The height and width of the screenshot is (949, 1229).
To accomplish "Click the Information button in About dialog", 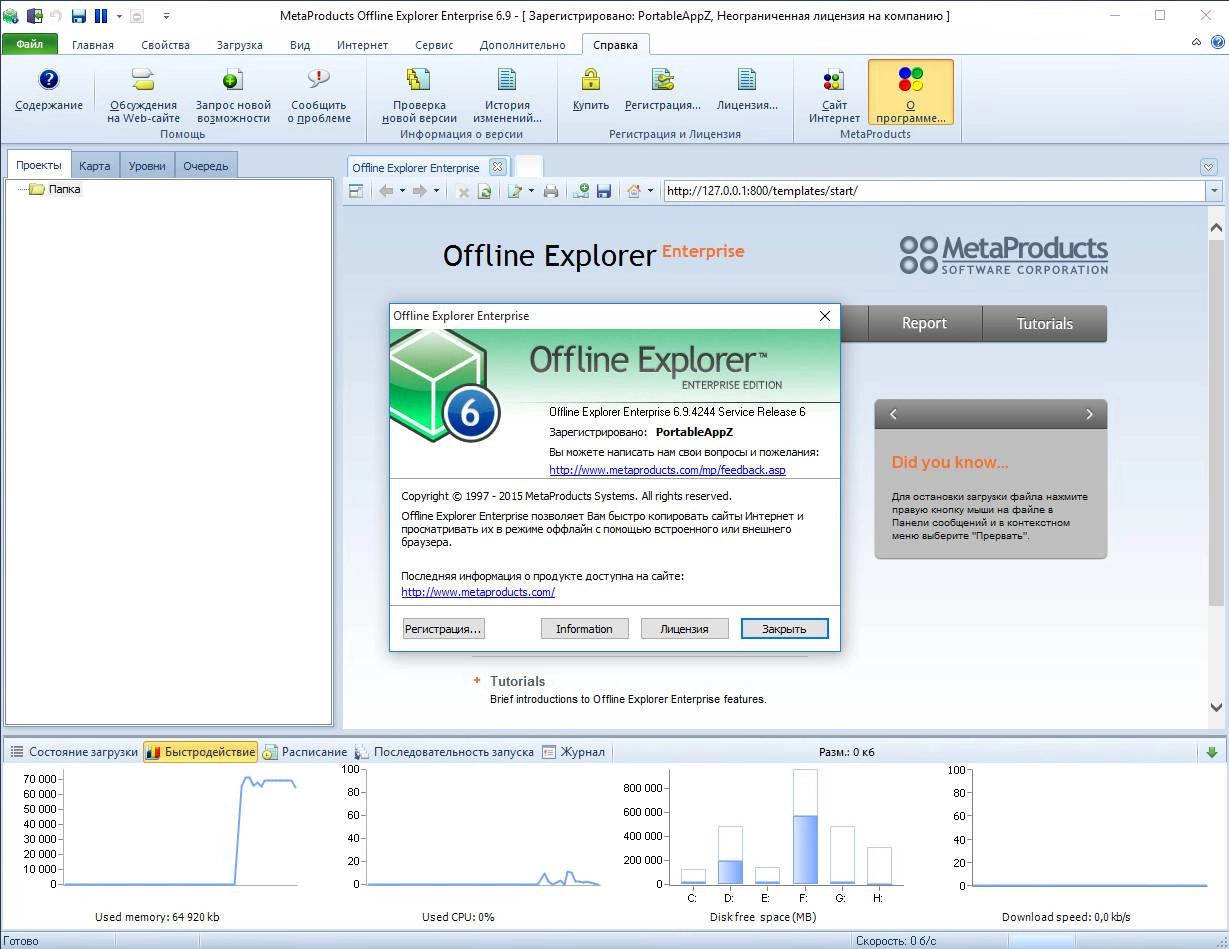I will point(584,629).
